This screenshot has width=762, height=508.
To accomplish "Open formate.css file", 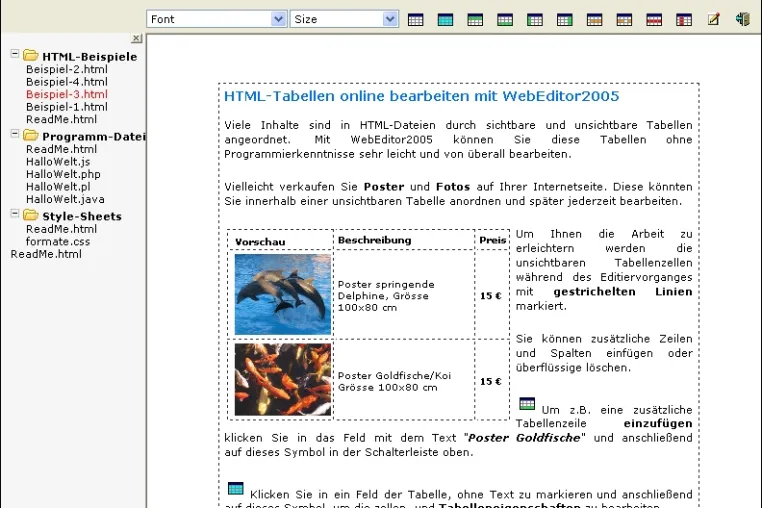I will point(58,242).
